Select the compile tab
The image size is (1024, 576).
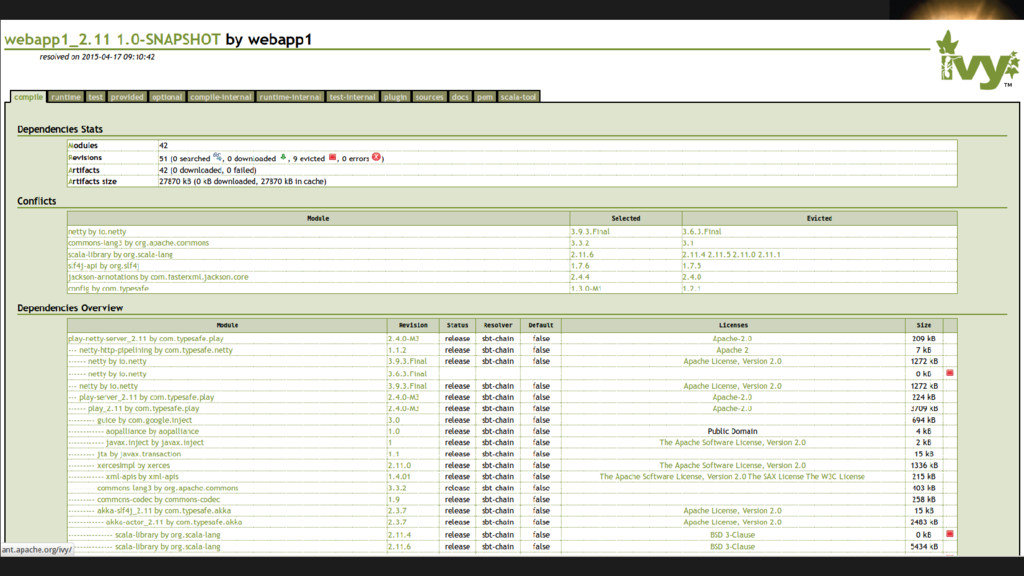pyautogui.click(x=28, y=97)
